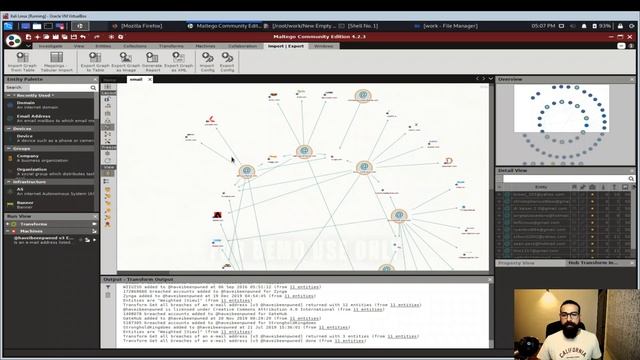
Task: Collapse the Infrastructure palette section
Action: coord(9,182)
